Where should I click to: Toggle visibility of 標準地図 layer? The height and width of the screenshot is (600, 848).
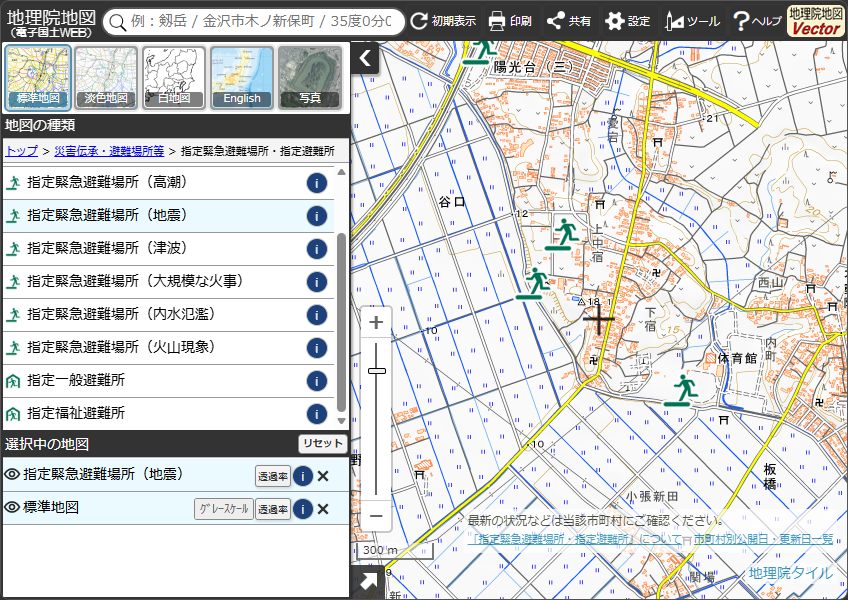[12, 507]
